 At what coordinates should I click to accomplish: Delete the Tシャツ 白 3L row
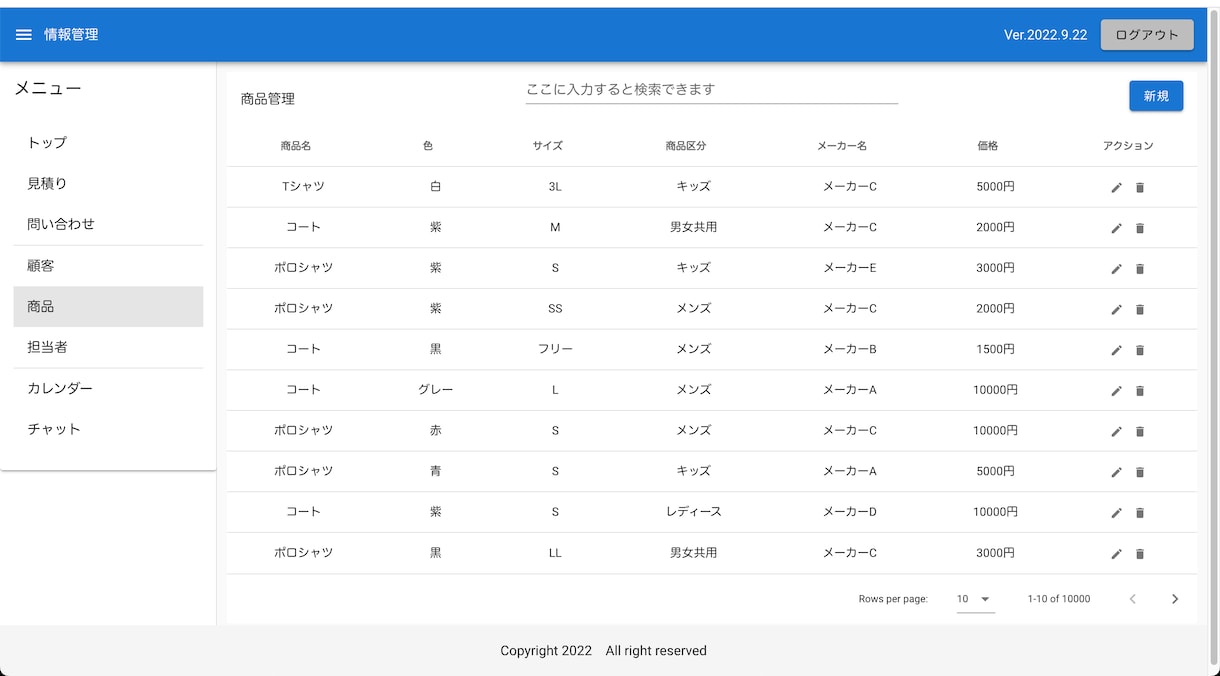tap(1140, 187)
